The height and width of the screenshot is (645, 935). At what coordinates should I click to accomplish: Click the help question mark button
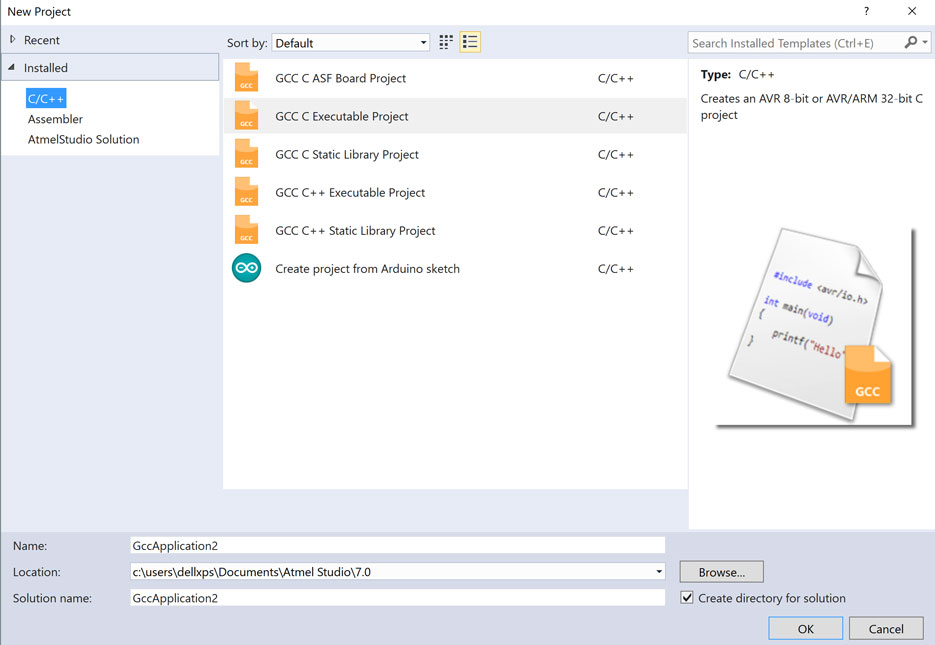[866, 11]
